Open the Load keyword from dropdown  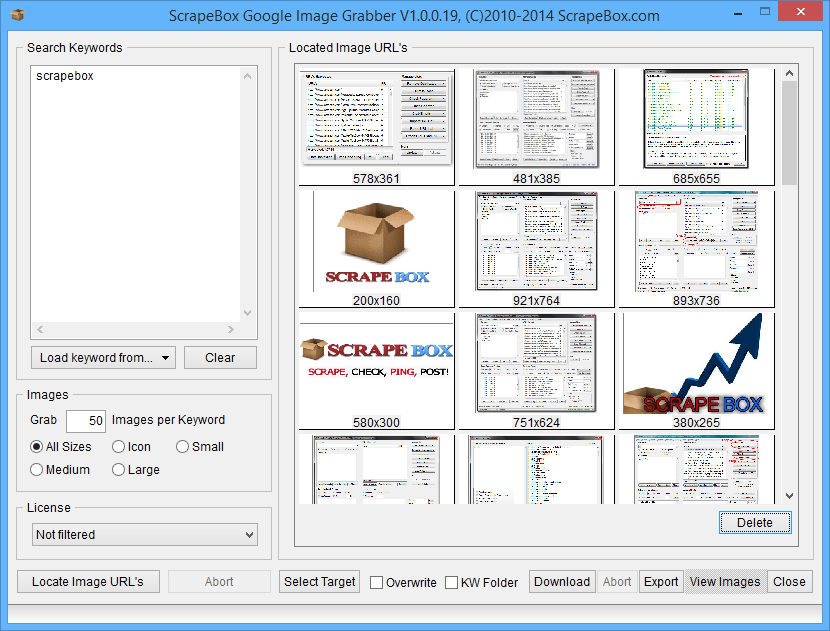104,358
